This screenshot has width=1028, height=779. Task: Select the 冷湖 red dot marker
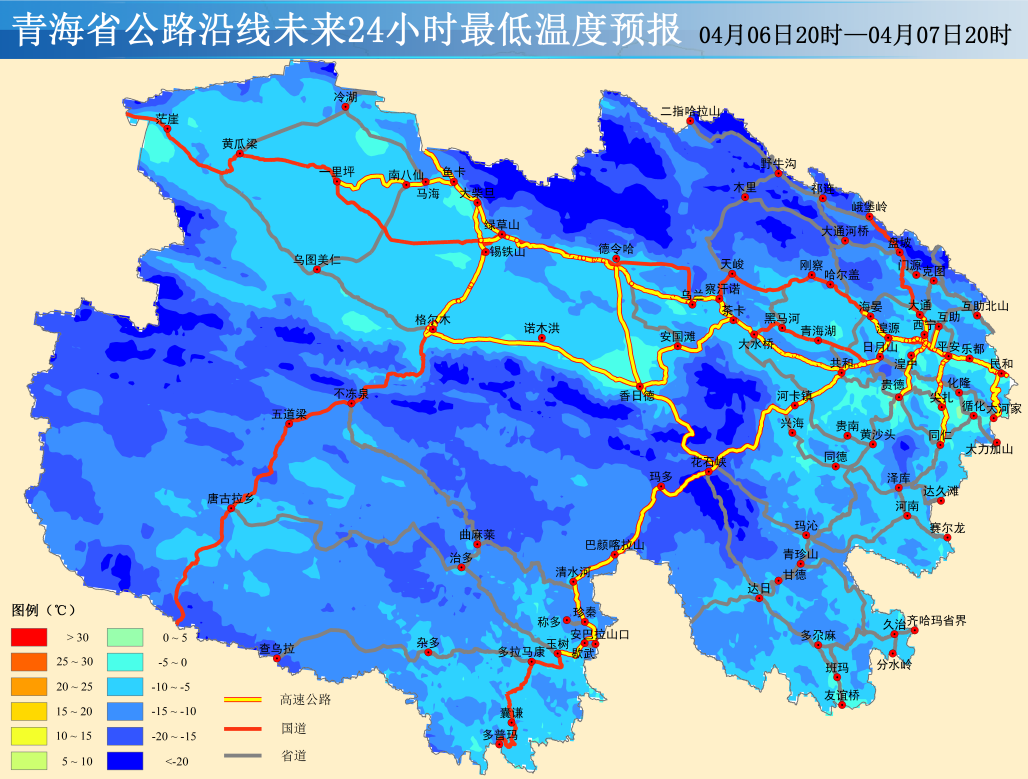pos(347,107)
